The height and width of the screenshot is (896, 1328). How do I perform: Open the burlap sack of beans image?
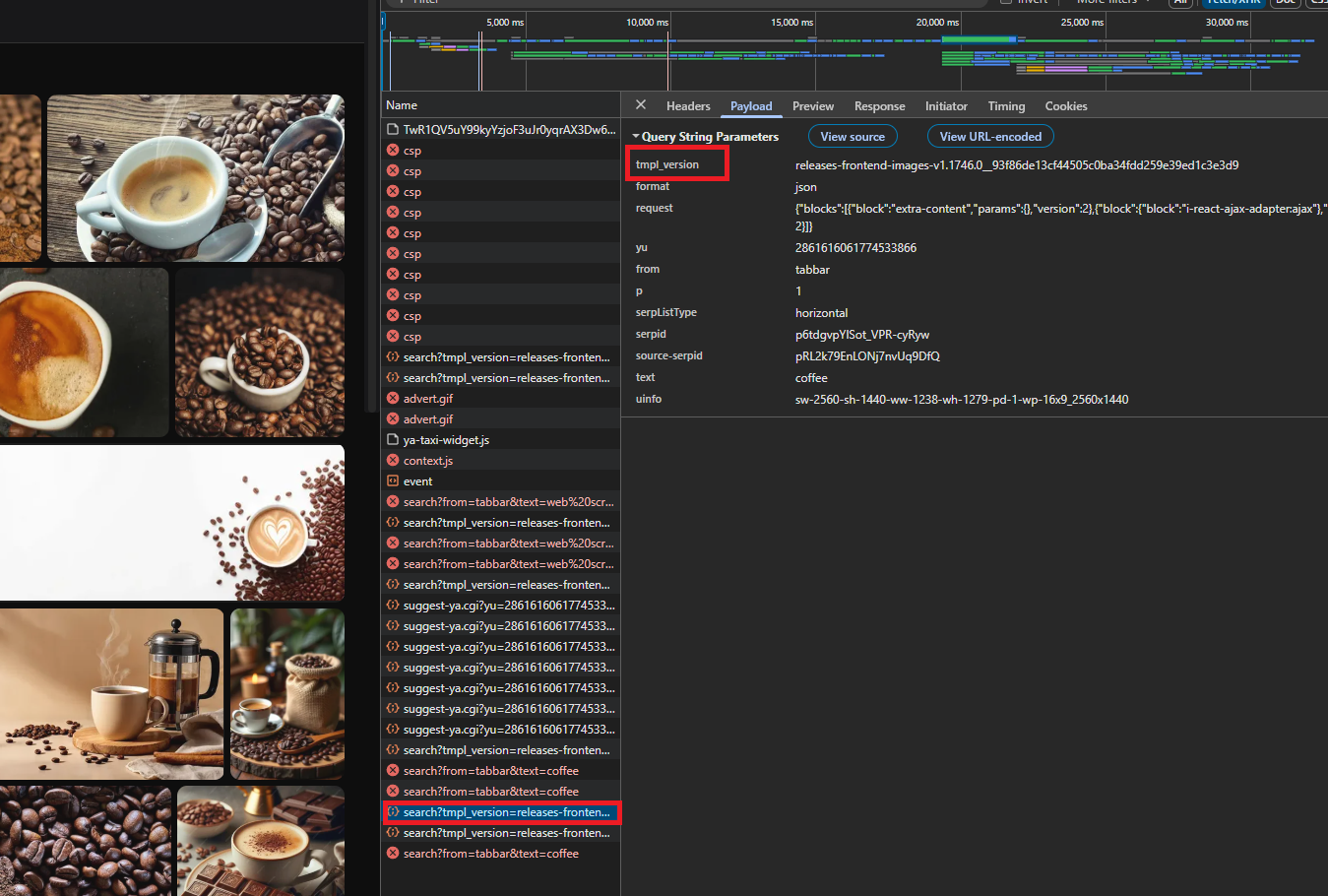[287, 694]
